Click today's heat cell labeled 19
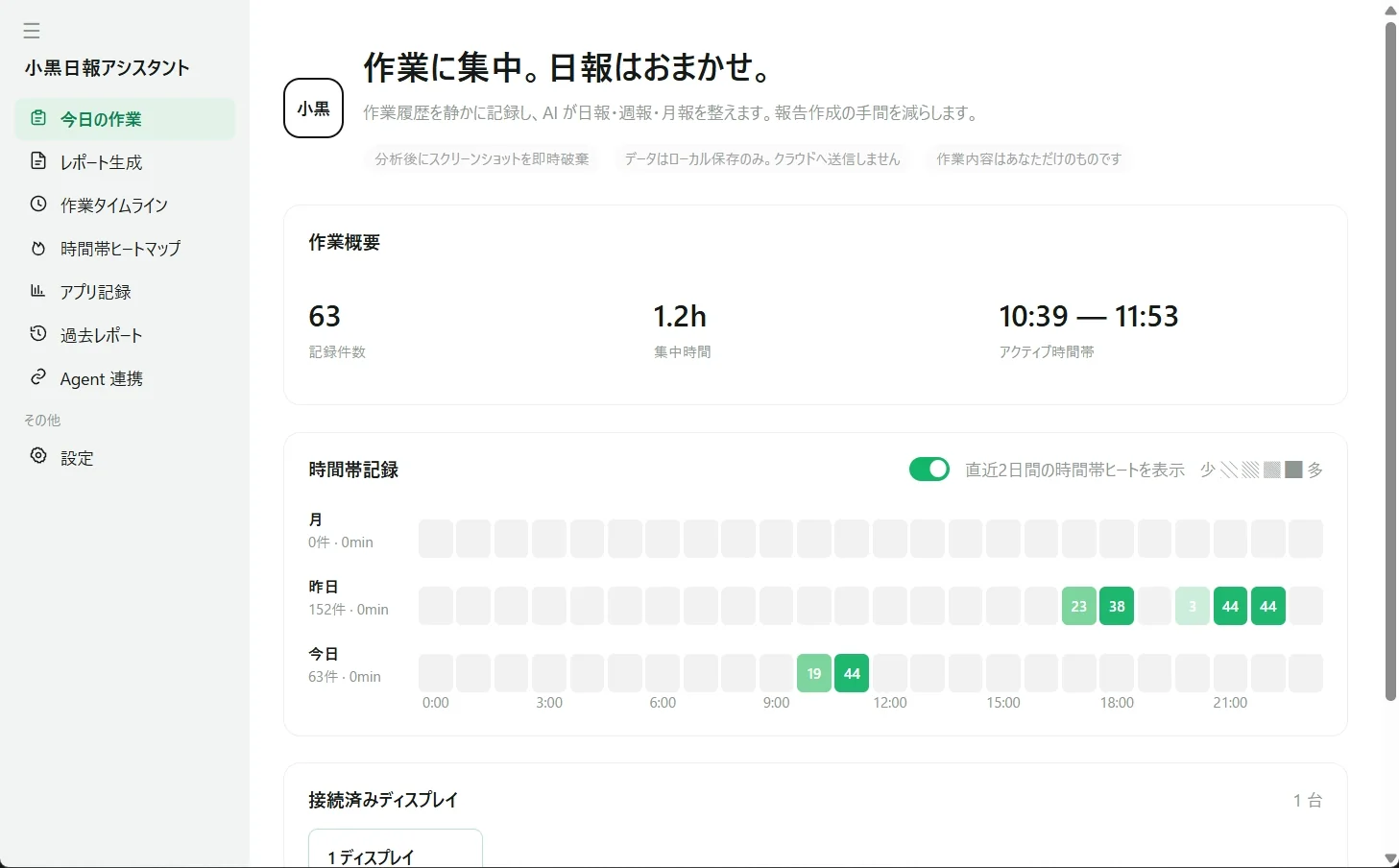This screenshot has height=868, width=1399. pyautogui.click(x=814, y=673)
